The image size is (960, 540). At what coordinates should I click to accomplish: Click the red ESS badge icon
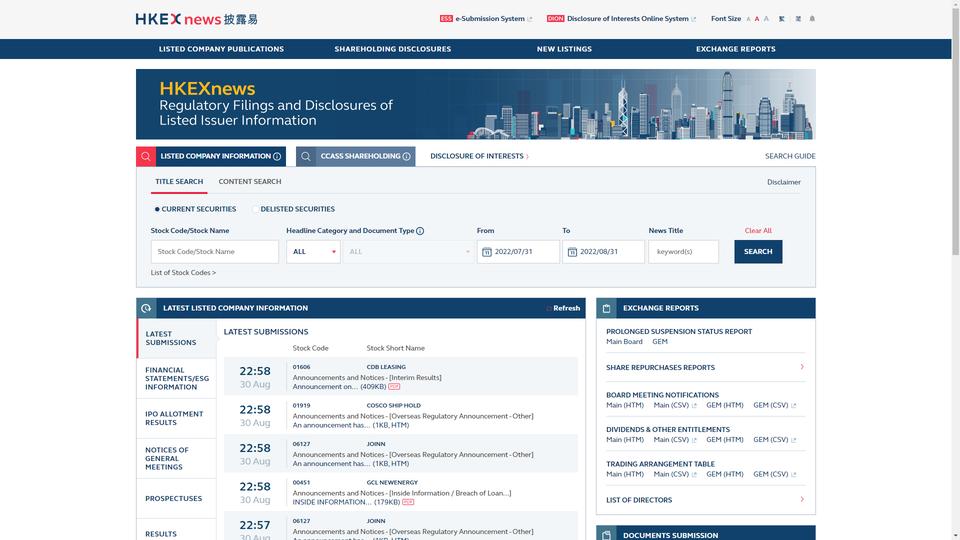point(446,19)
